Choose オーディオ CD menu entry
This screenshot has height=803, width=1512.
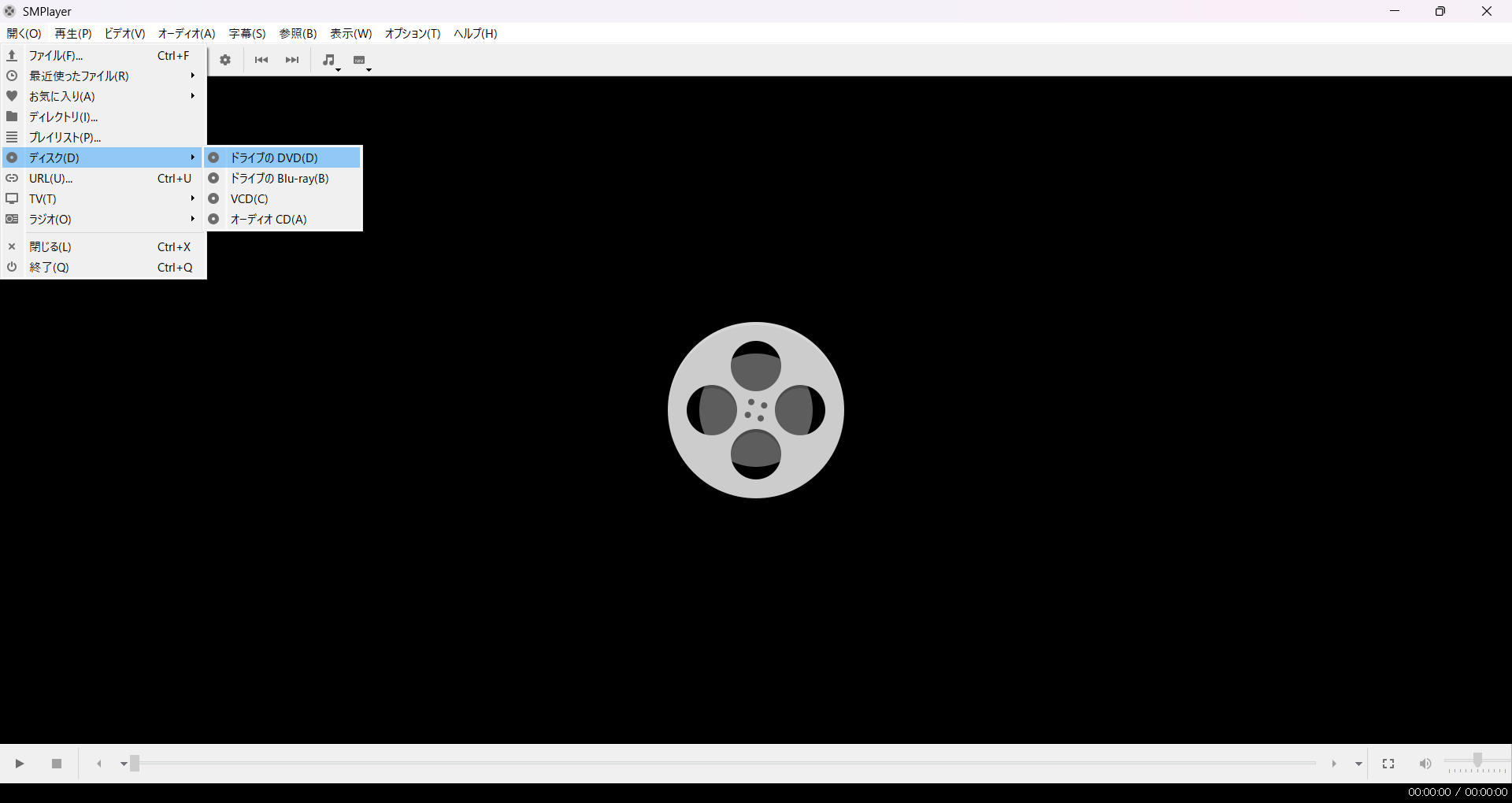pyautogui.click(x=269, y=220)
